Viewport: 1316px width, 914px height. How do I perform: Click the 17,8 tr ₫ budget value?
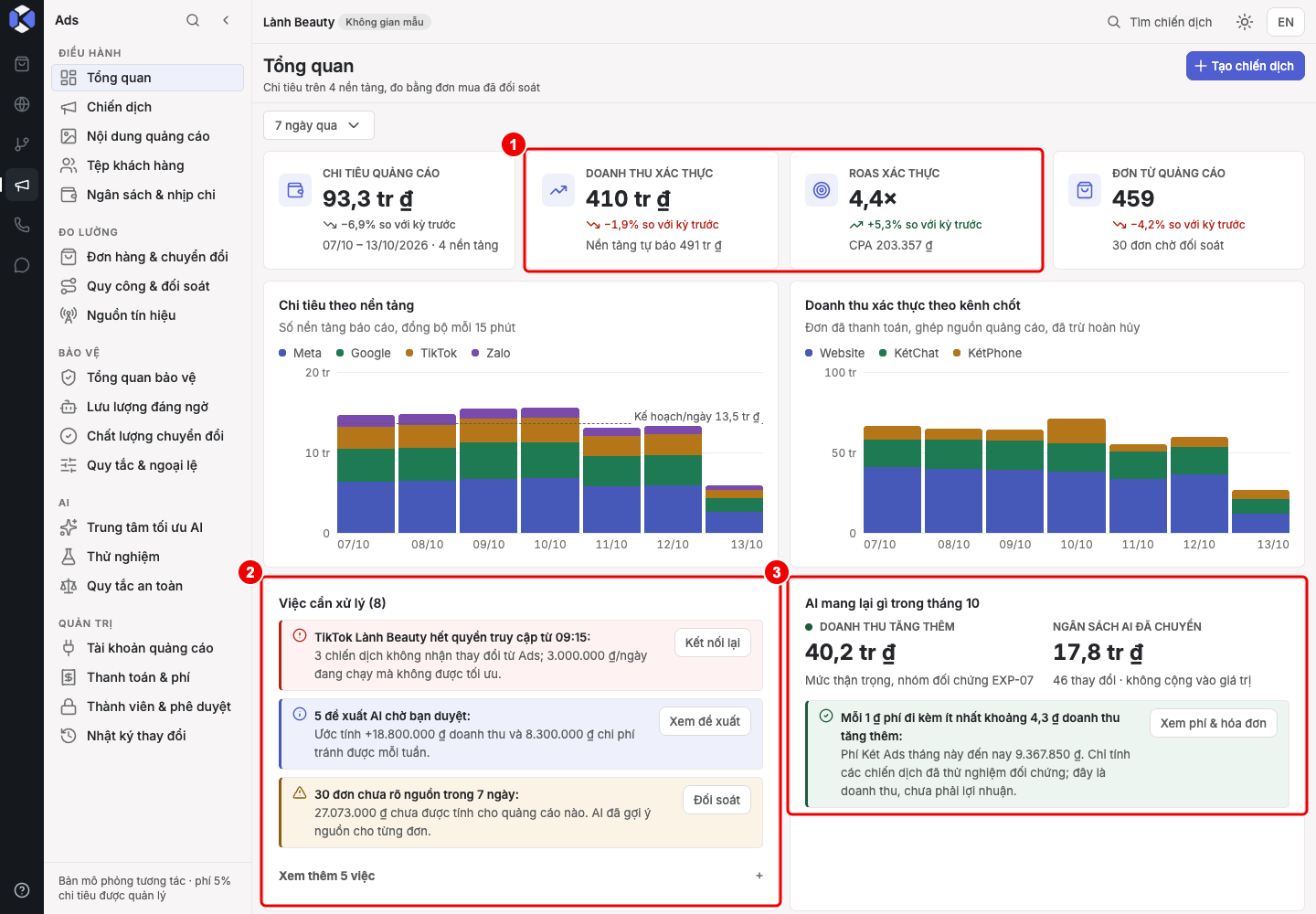[x=1098, y=653]
